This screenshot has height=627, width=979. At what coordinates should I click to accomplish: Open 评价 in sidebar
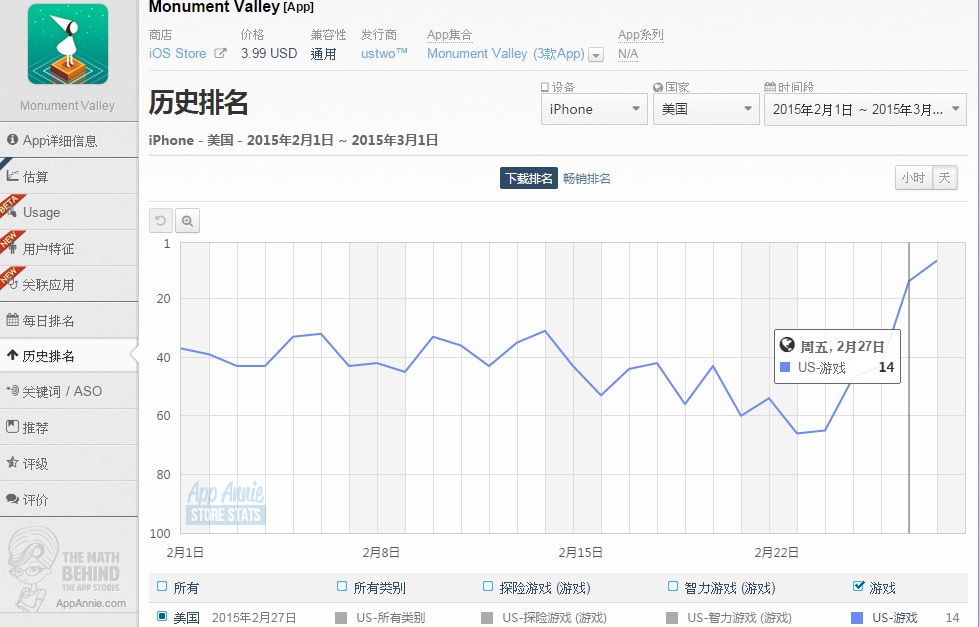[69, 500]
